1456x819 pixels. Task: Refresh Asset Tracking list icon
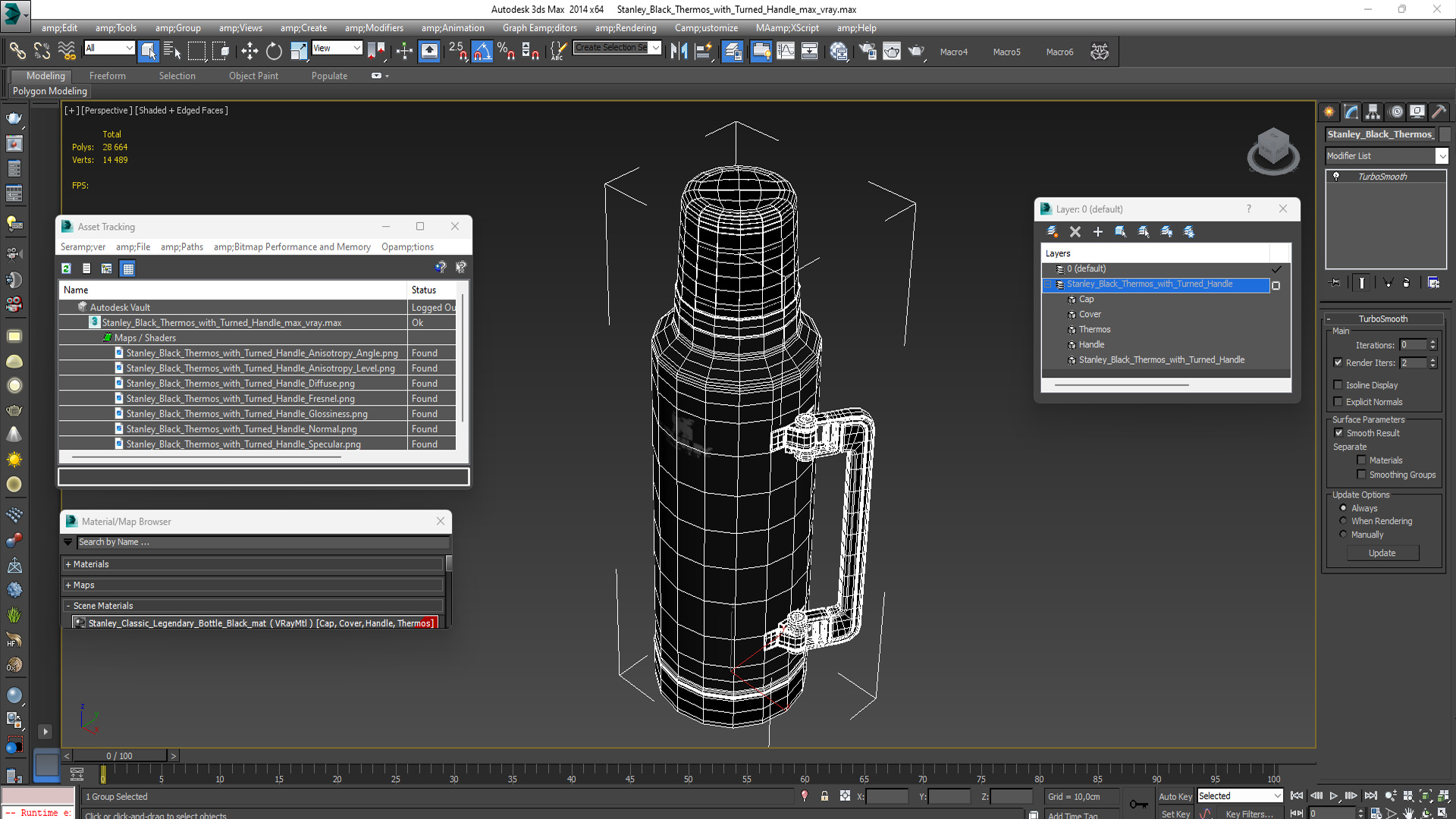[67, 268]
